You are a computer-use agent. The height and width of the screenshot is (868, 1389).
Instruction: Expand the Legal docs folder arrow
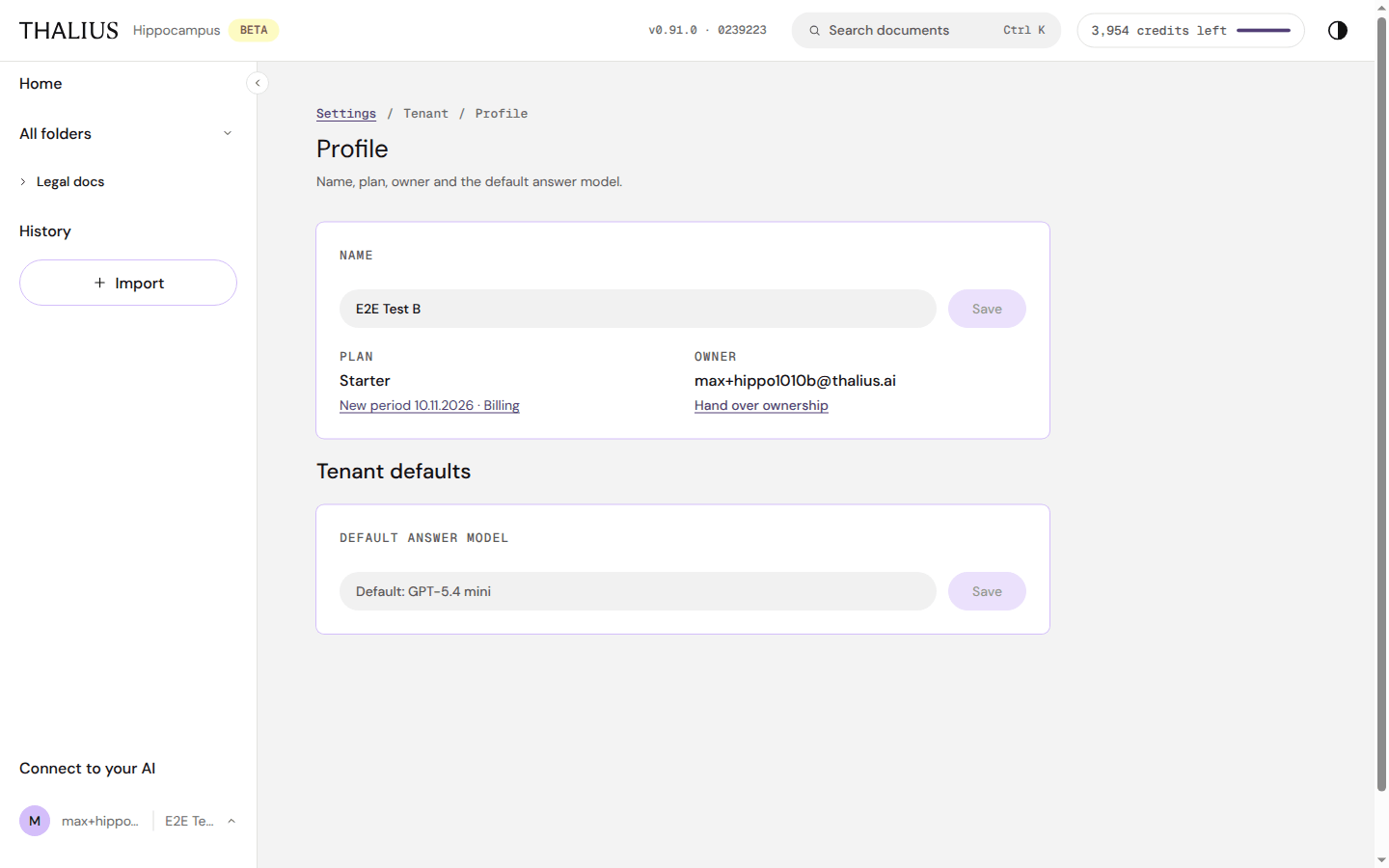(x=23, y=181)
